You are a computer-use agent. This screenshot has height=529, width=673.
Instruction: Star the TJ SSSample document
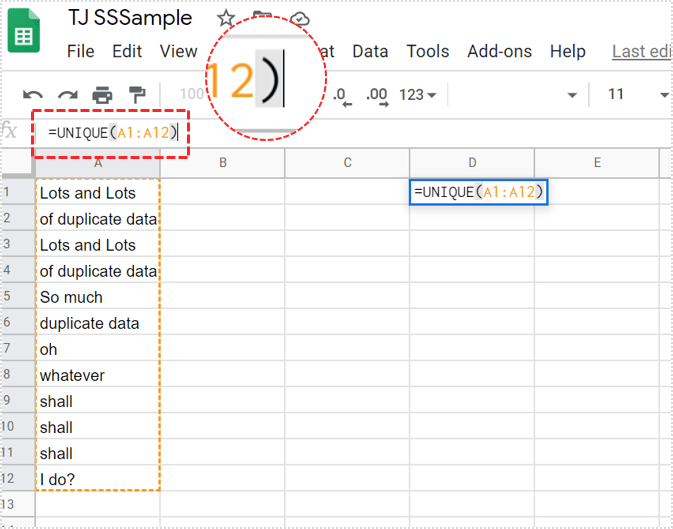pyautogui.click(x=226, y=19)
